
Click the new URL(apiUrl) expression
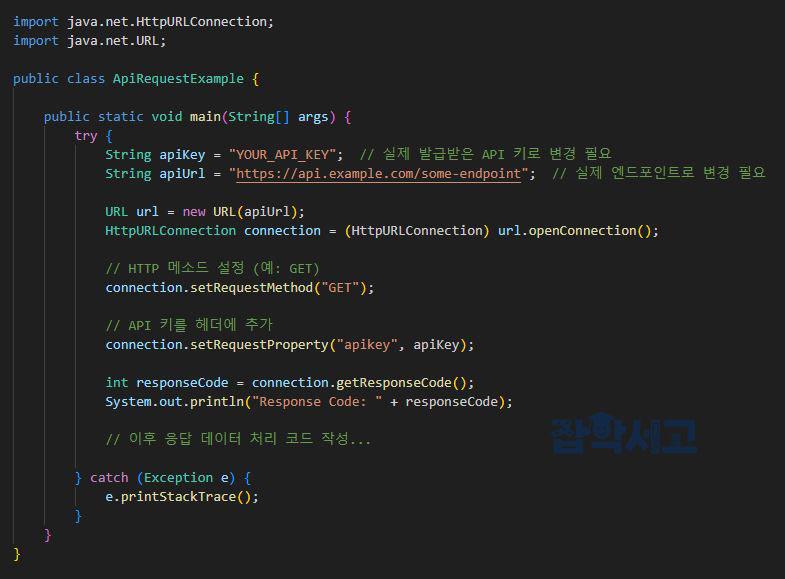coord(240,212)
